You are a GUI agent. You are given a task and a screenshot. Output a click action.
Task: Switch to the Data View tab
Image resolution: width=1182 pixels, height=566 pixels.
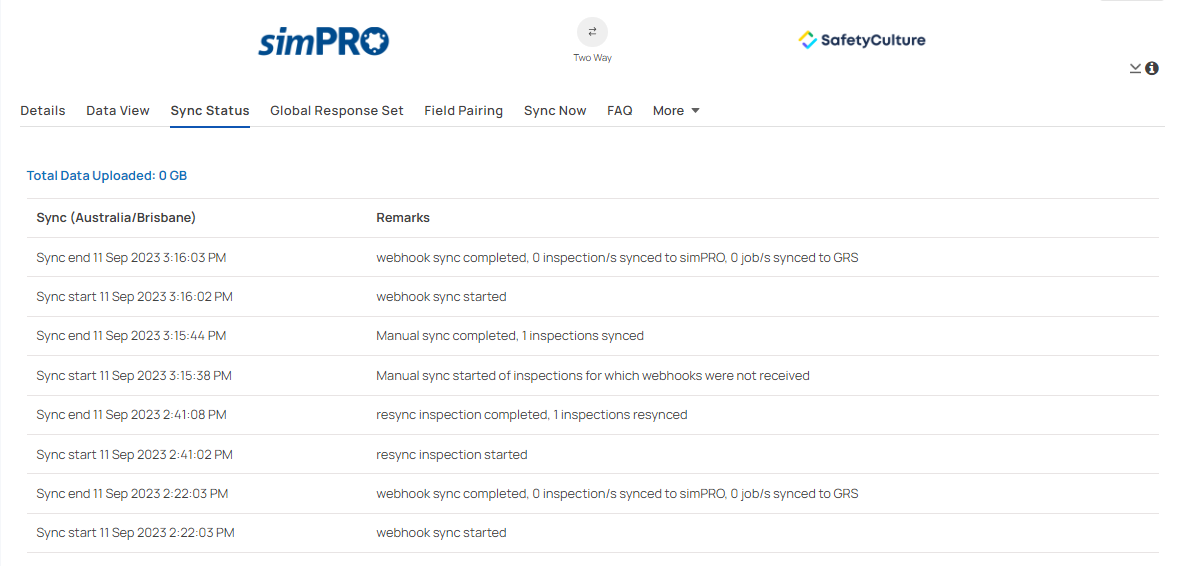[x=118, y=111]
